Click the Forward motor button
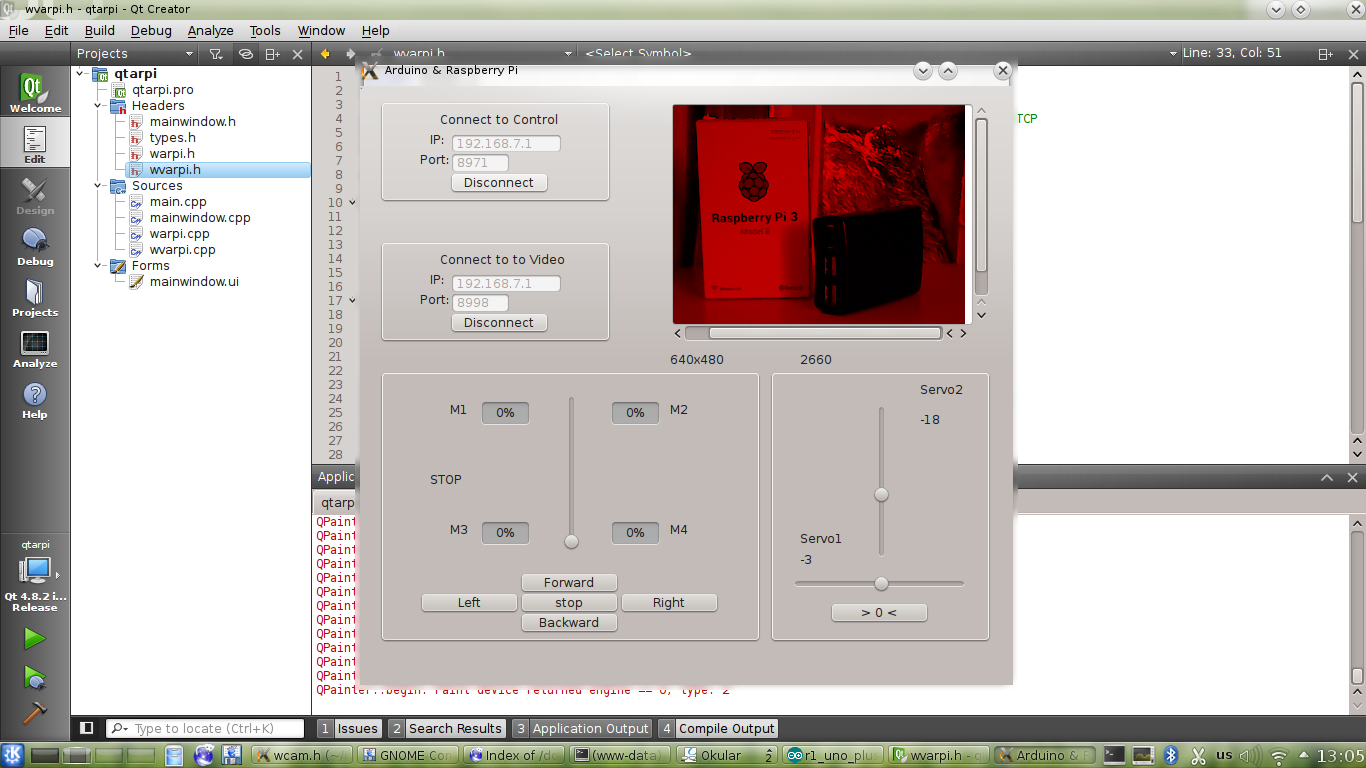 click(569, 583)
